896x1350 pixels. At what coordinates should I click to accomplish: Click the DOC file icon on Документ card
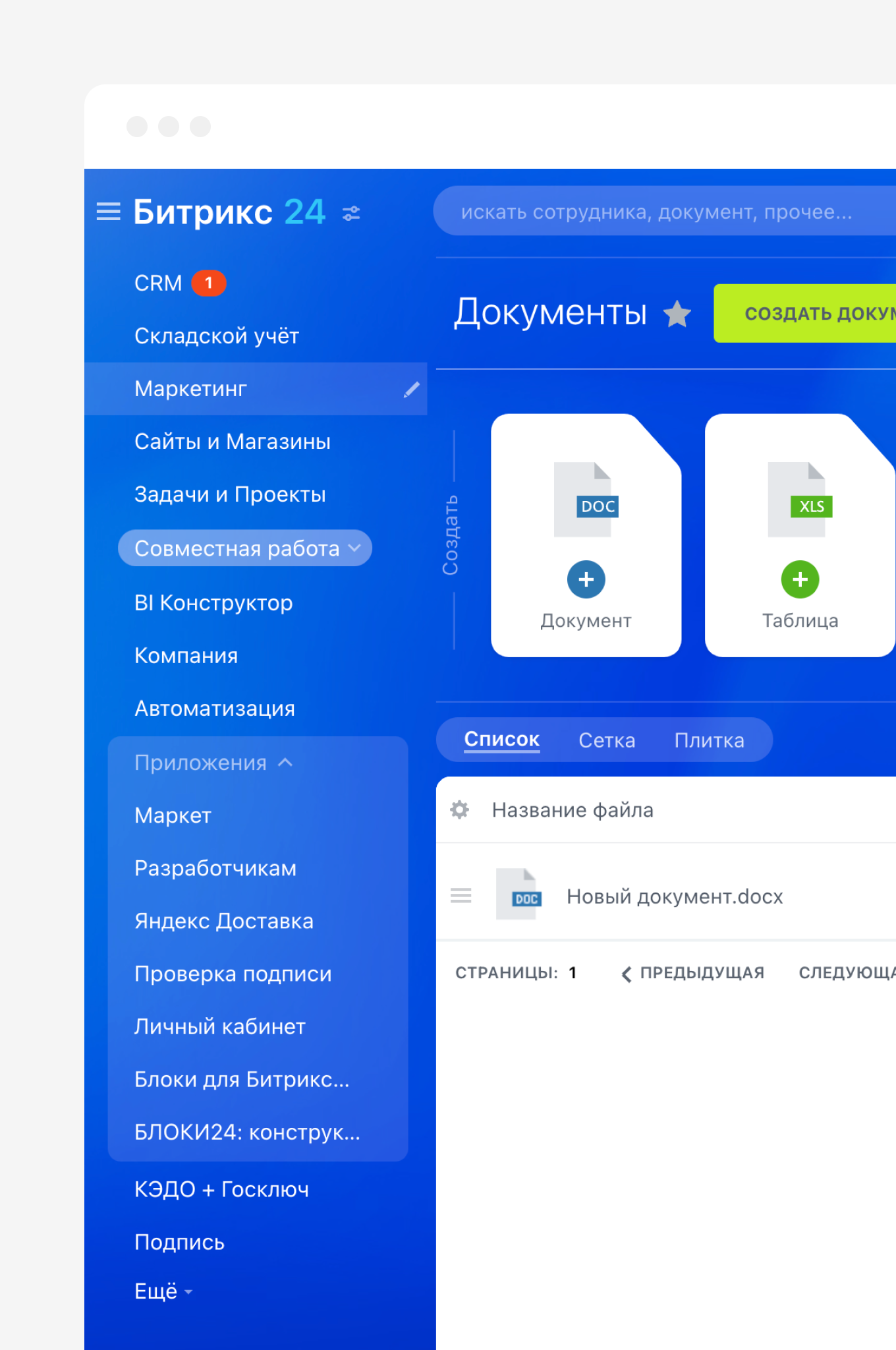point(586,500)
